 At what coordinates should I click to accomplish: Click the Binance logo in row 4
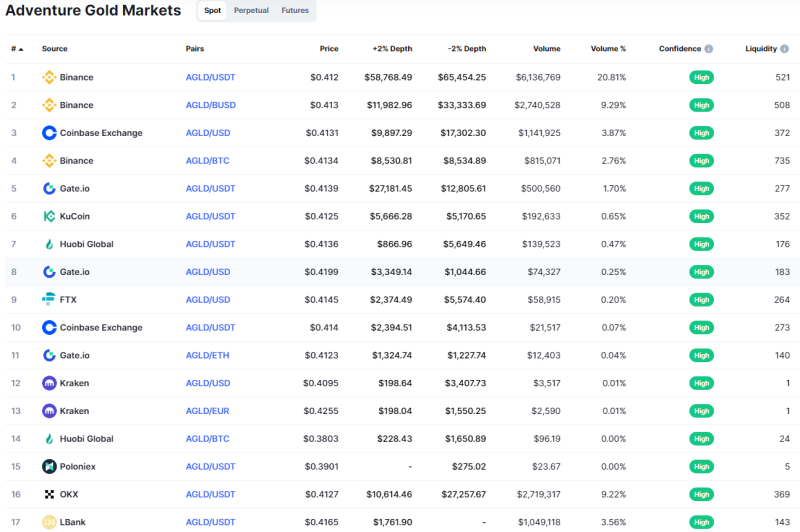49,161
